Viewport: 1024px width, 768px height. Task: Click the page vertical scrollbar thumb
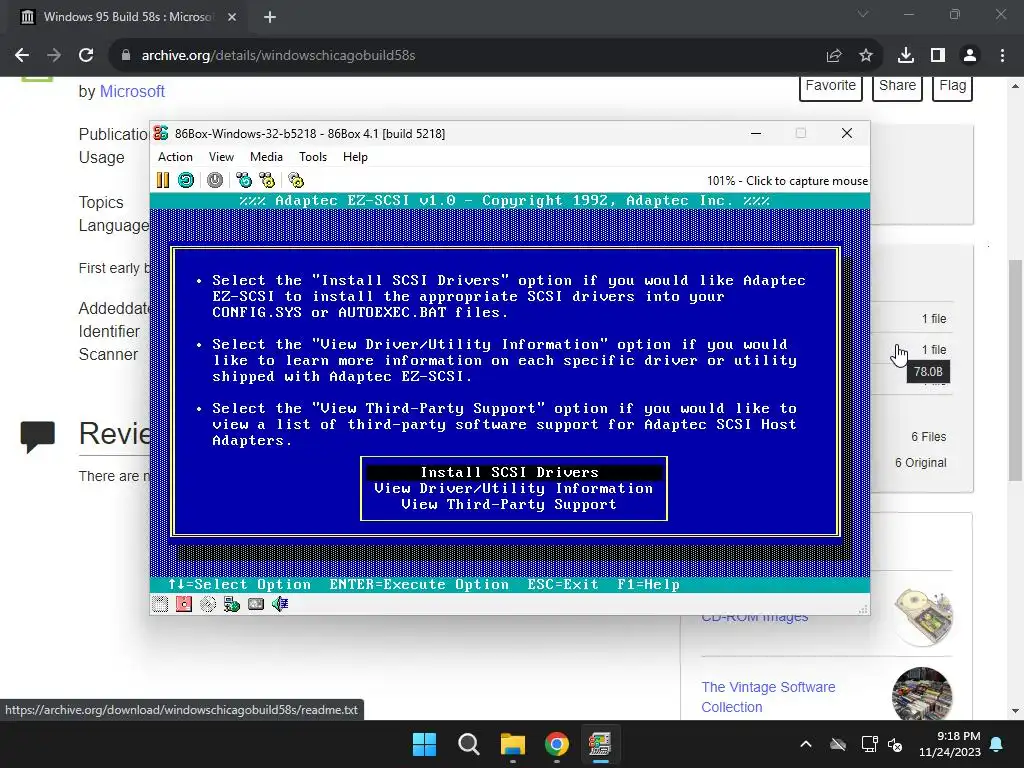(x=1015, y=370)
